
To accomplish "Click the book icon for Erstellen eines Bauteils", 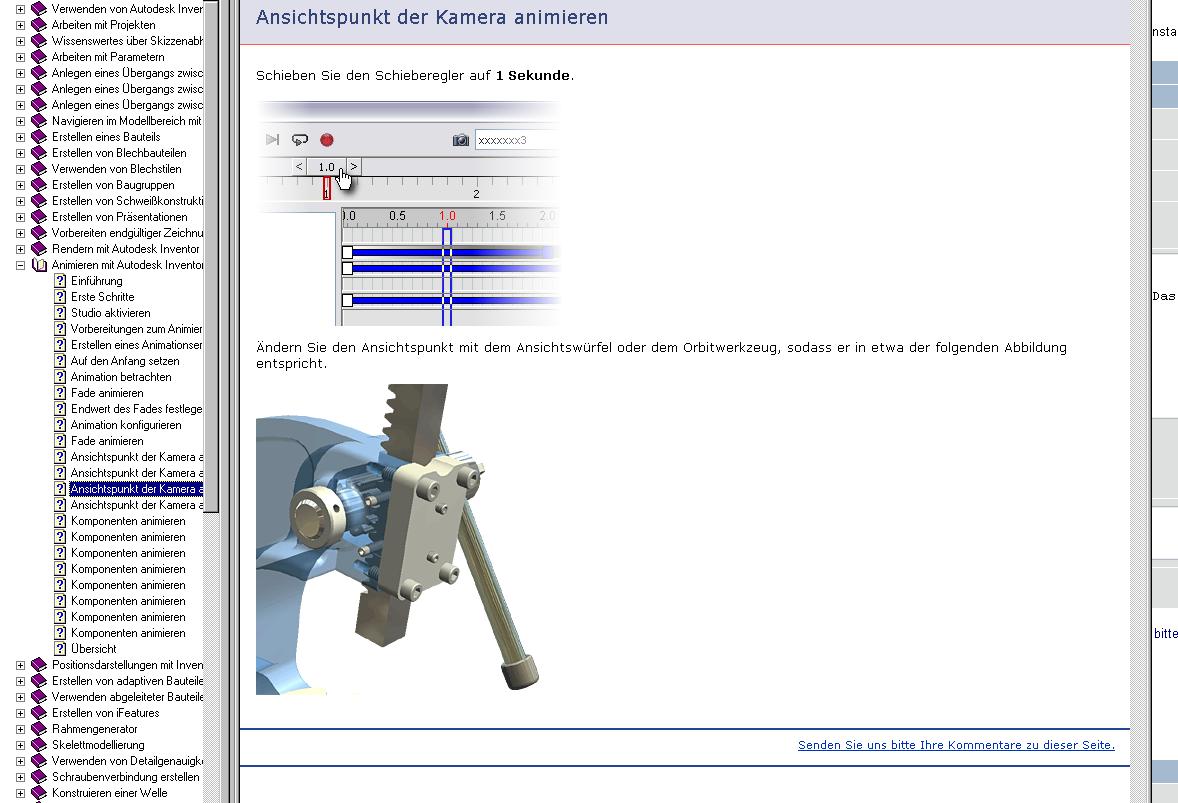I will [x=39, y=137].
